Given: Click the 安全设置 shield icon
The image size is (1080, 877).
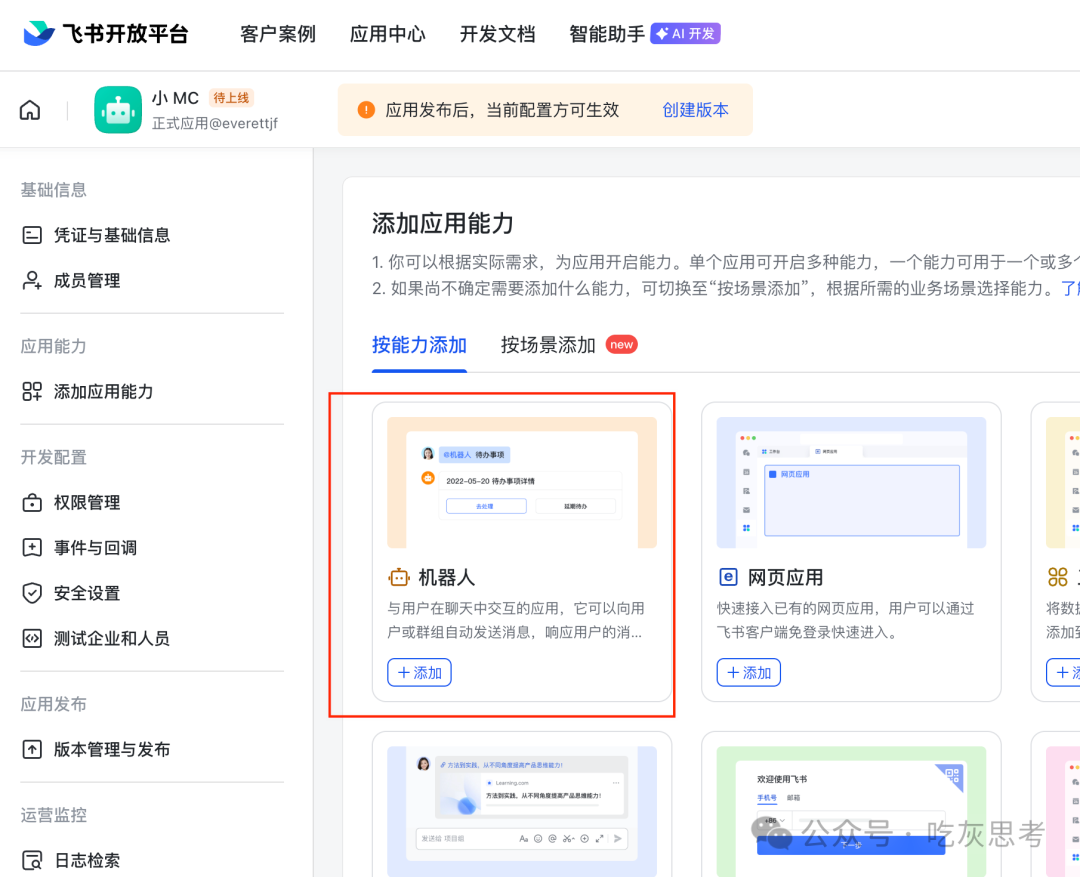Looking at the screenshot, I should click(32, 593).
